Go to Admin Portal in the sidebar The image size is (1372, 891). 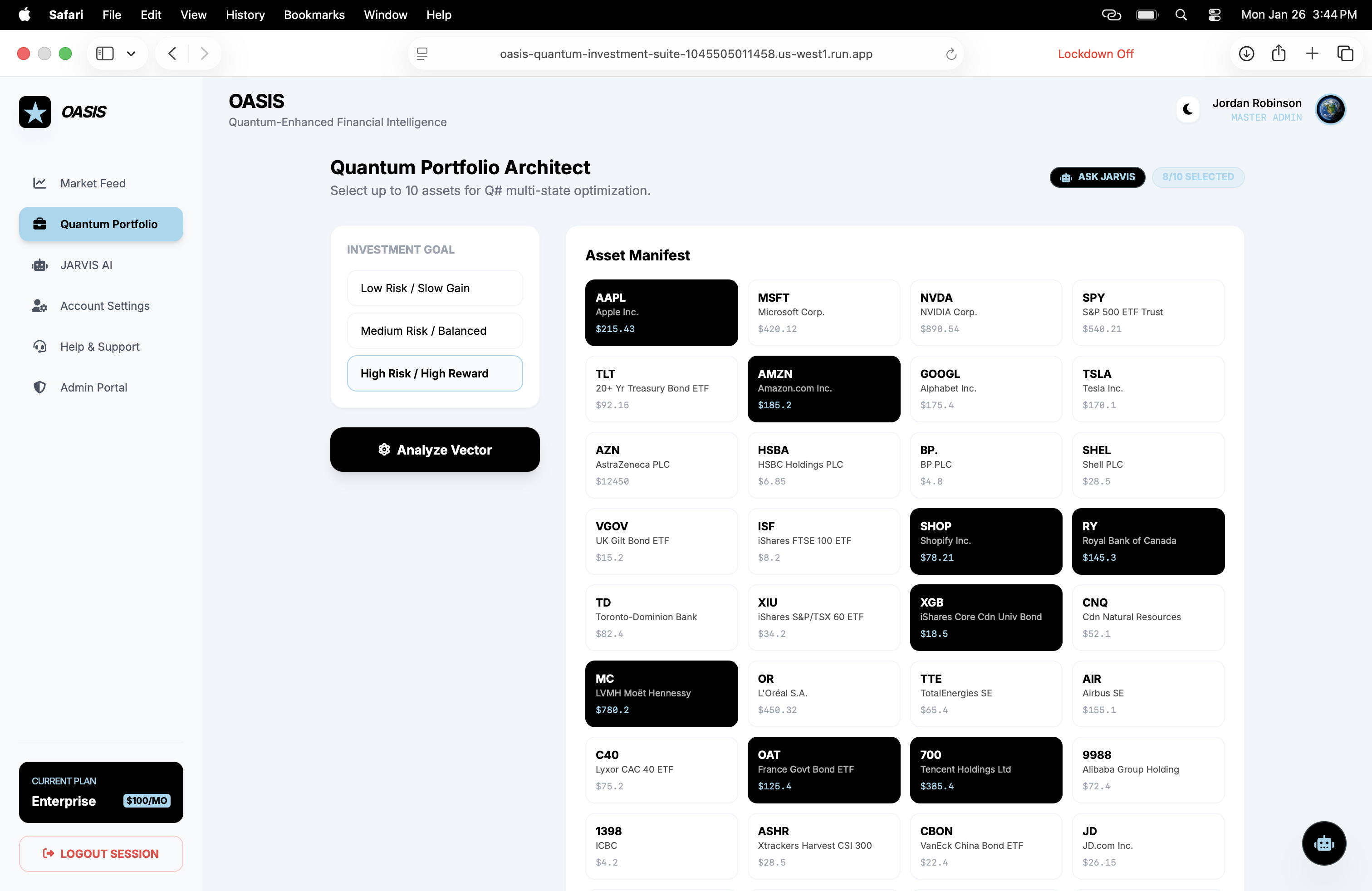pyautogui.click(x=93, y=387)
